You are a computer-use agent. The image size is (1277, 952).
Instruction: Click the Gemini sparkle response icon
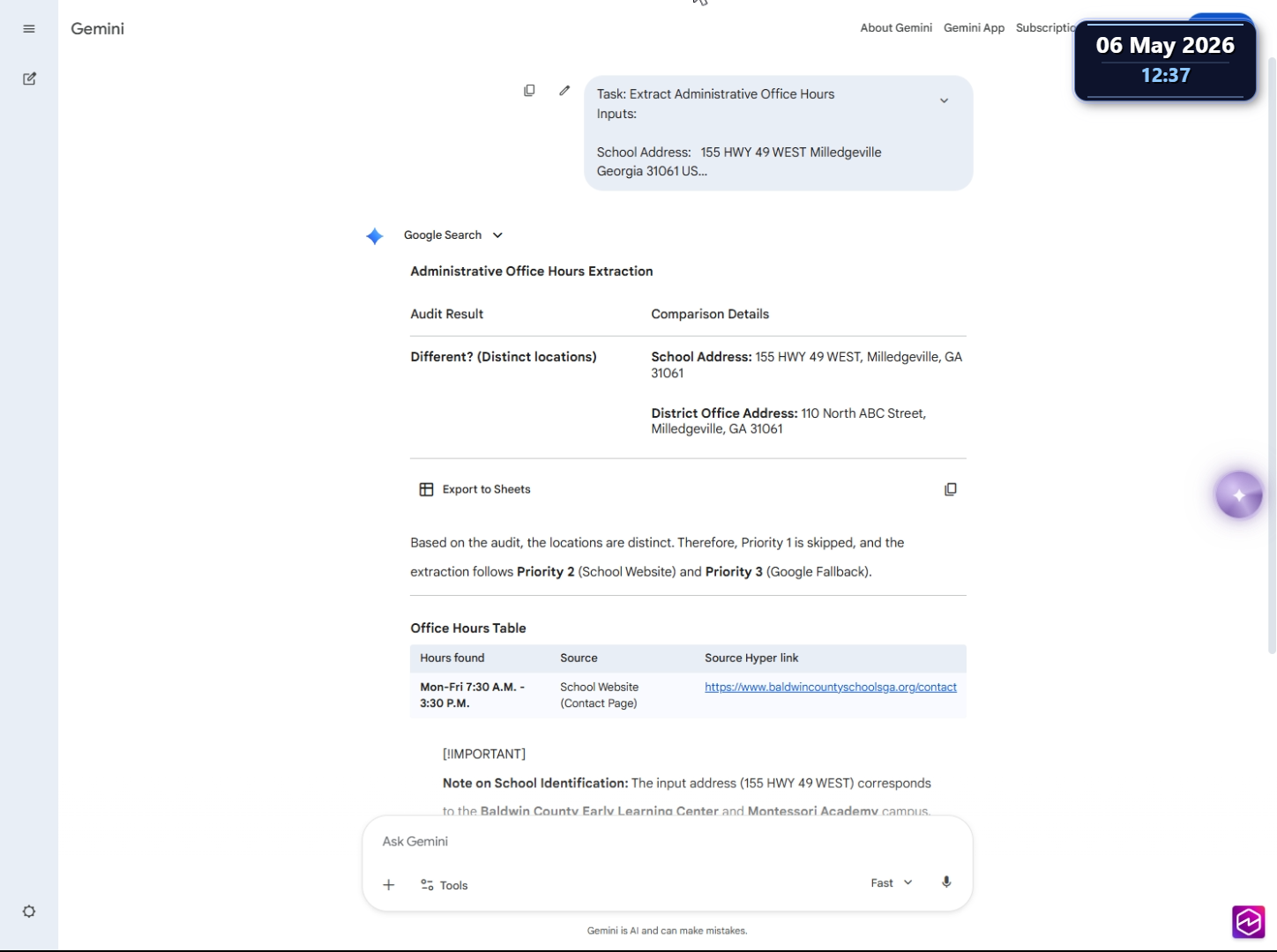coord(375,236)
